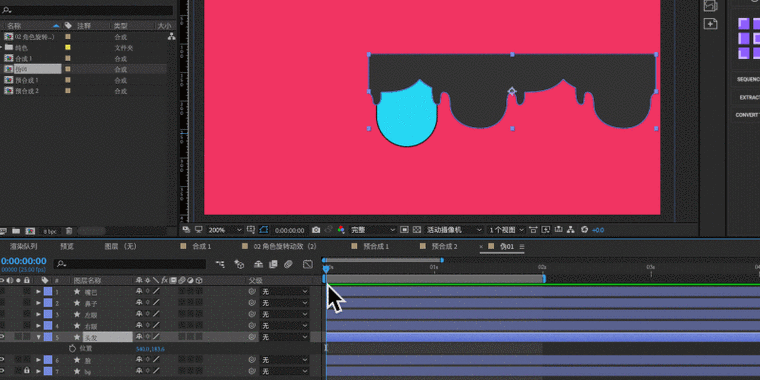Click the snapshot camera icon in viewer
This screenshot has width=760, height=380.
[x=316, y=230]
